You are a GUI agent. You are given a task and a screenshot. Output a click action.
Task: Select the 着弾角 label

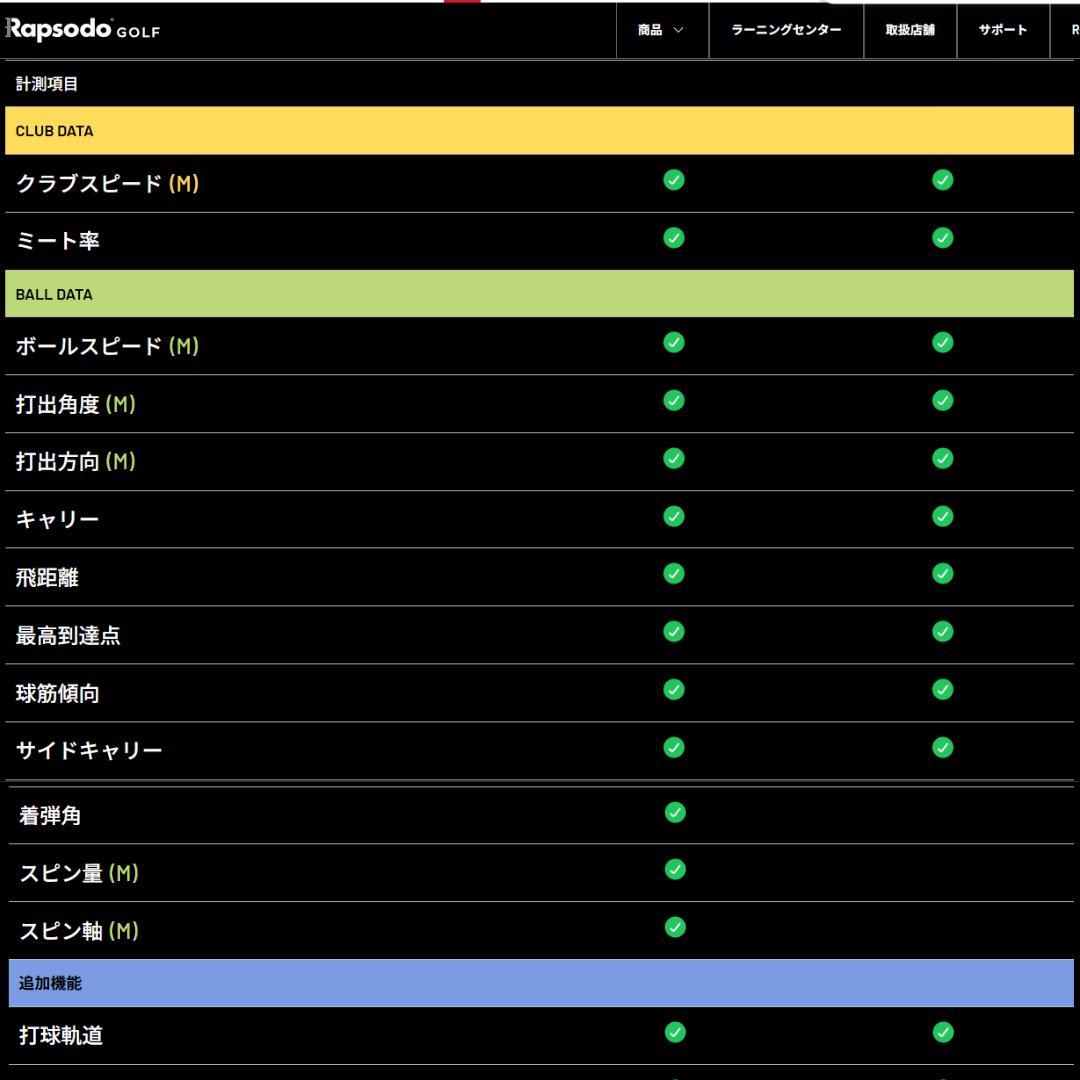click(x=50, y=816)
